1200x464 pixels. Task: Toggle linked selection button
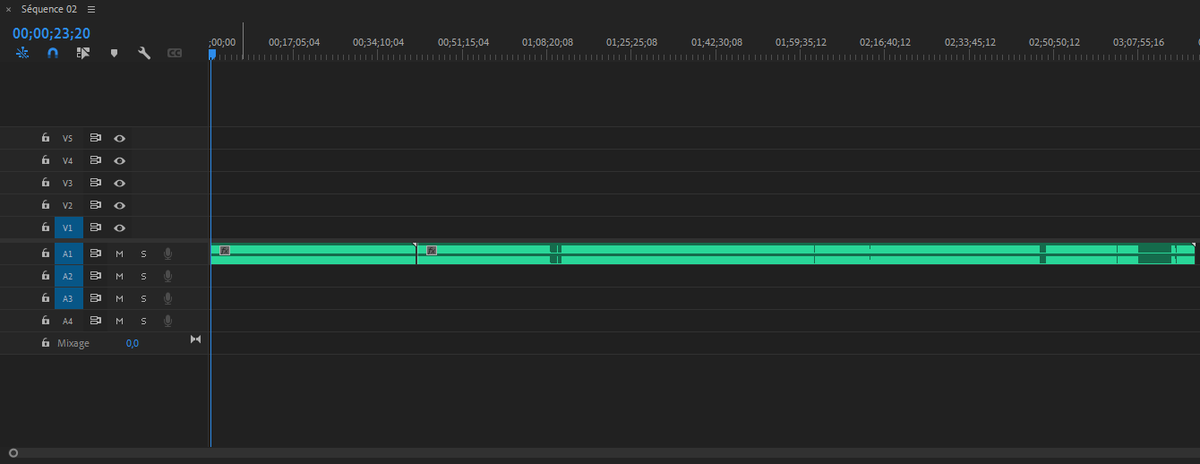click(83, 52)
